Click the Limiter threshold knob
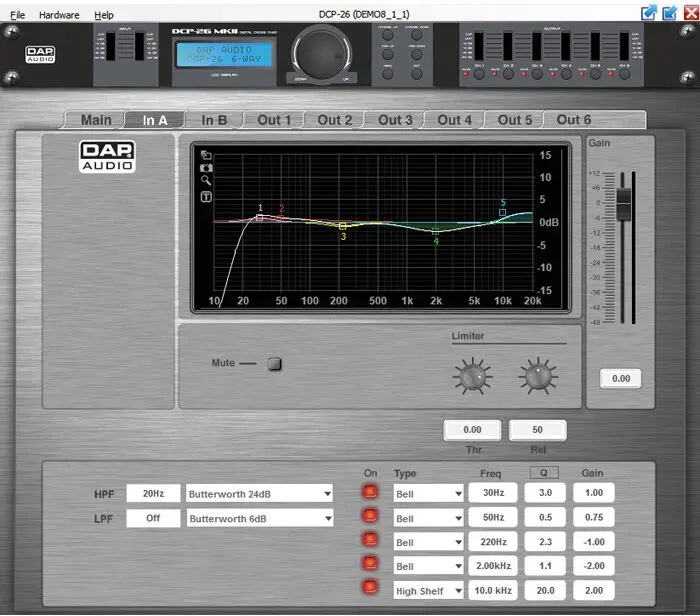700x616 pixels. (x=472, y=376)
